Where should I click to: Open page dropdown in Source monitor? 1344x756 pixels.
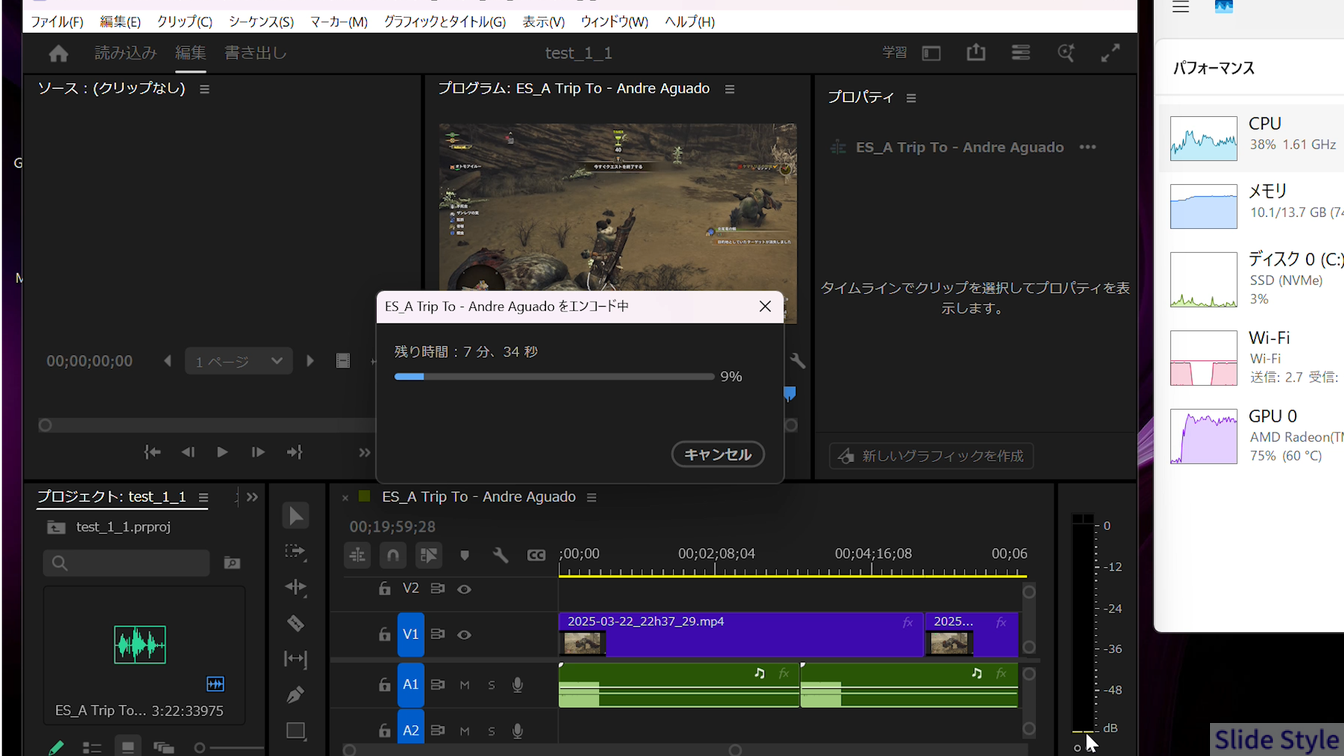[x=237, y=361]
